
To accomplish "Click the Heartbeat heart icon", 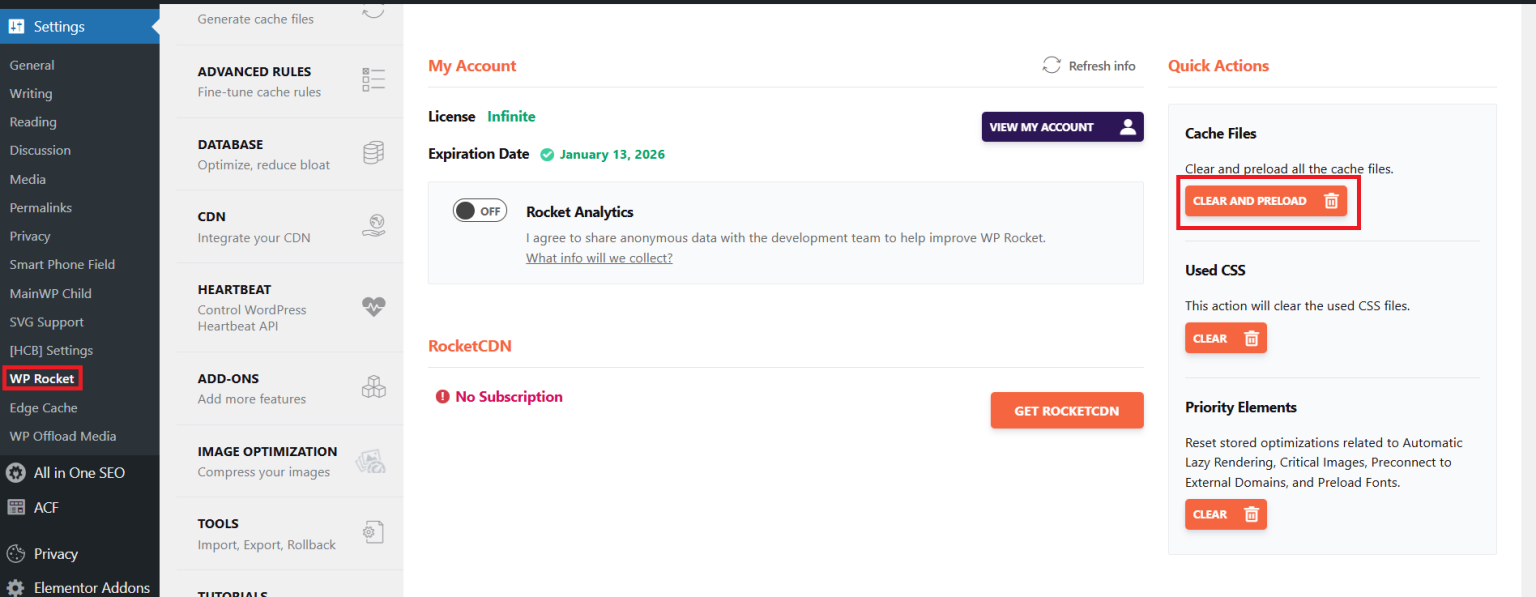I will coord(373,307).
